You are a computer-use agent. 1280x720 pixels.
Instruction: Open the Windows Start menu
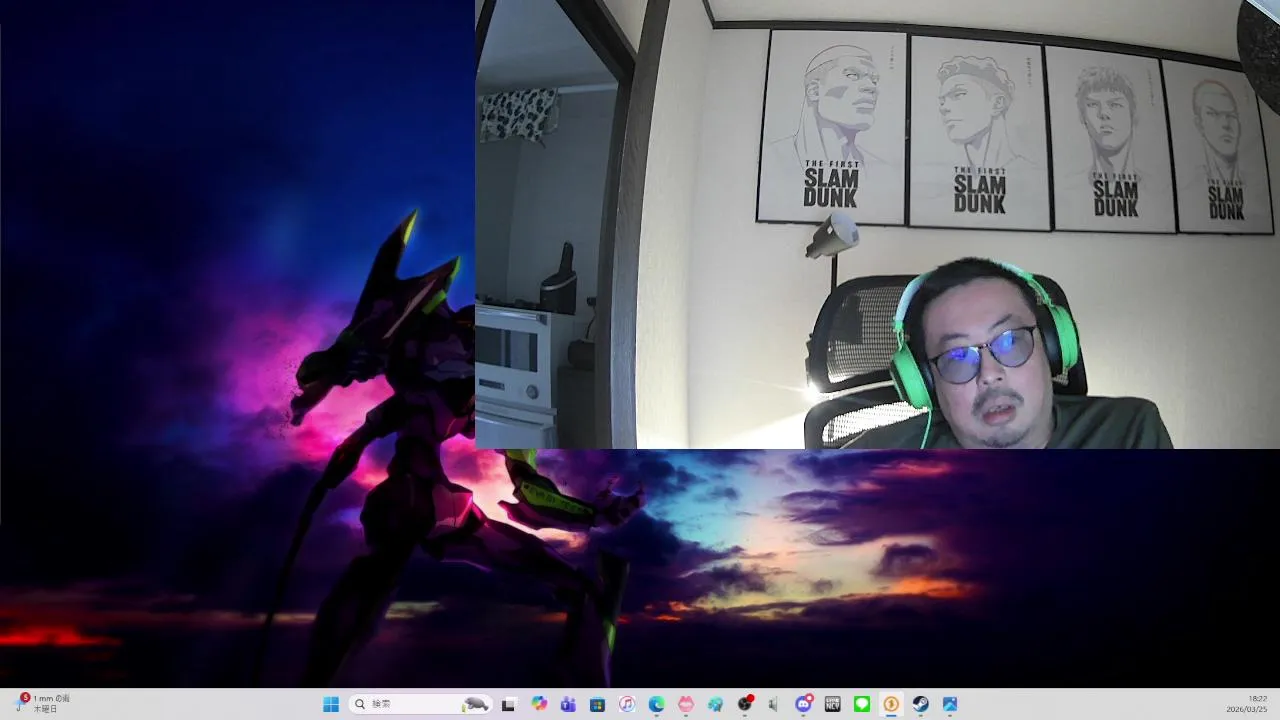click(331, 704)
